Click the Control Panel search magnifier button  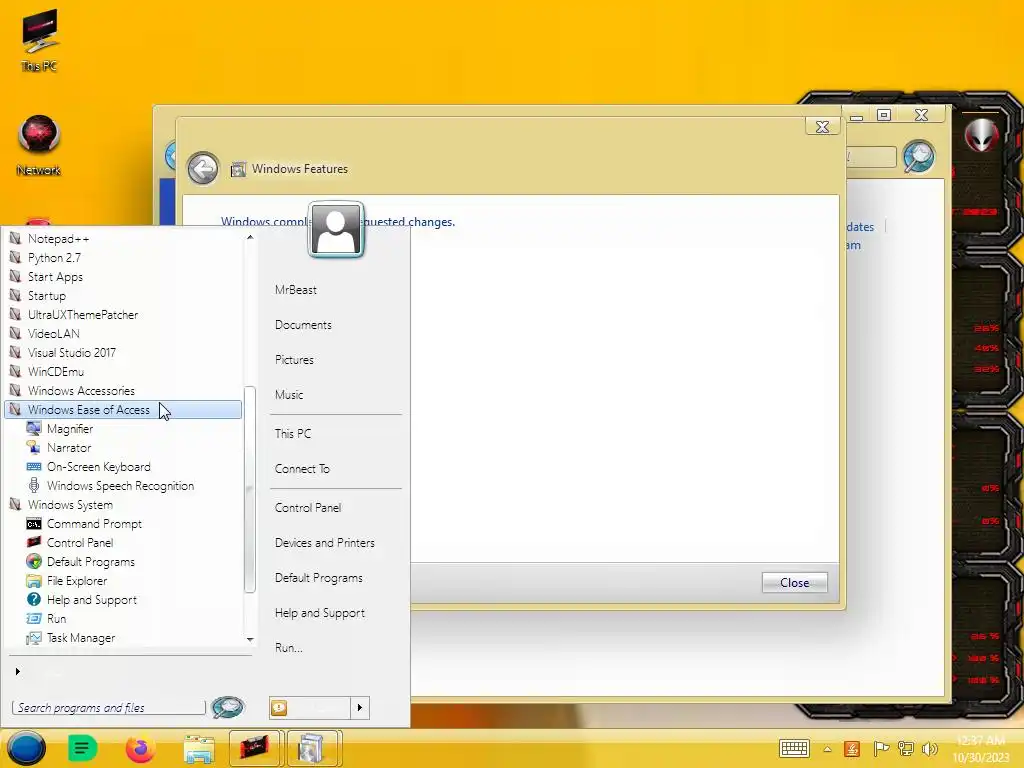coord(919,157)
